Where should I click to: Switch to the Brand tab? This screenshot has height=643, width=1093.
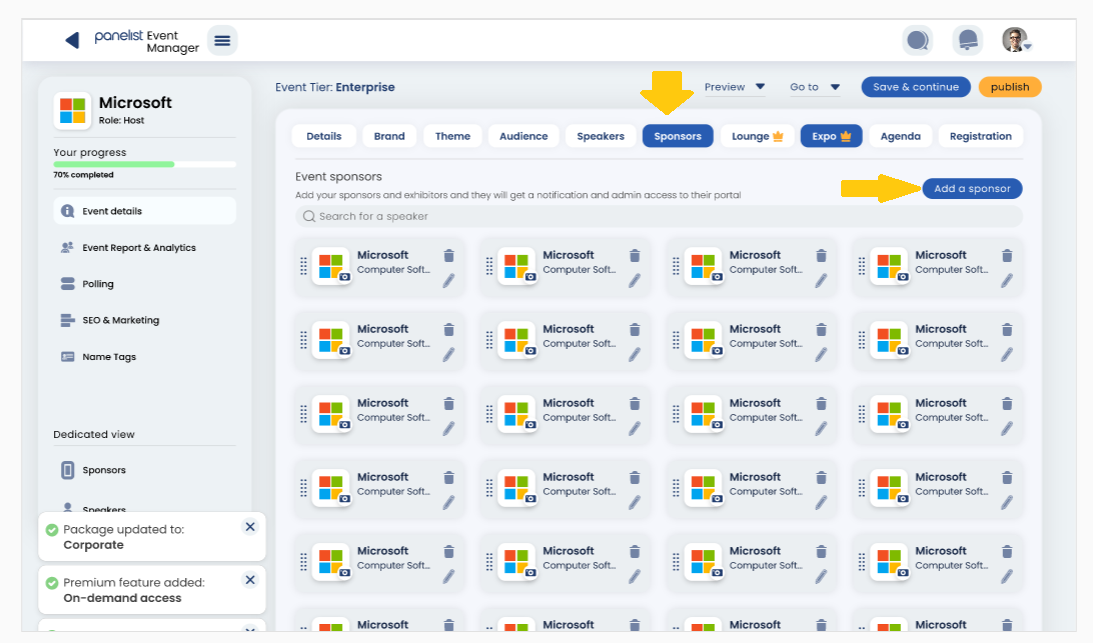(x=389, y=136)
